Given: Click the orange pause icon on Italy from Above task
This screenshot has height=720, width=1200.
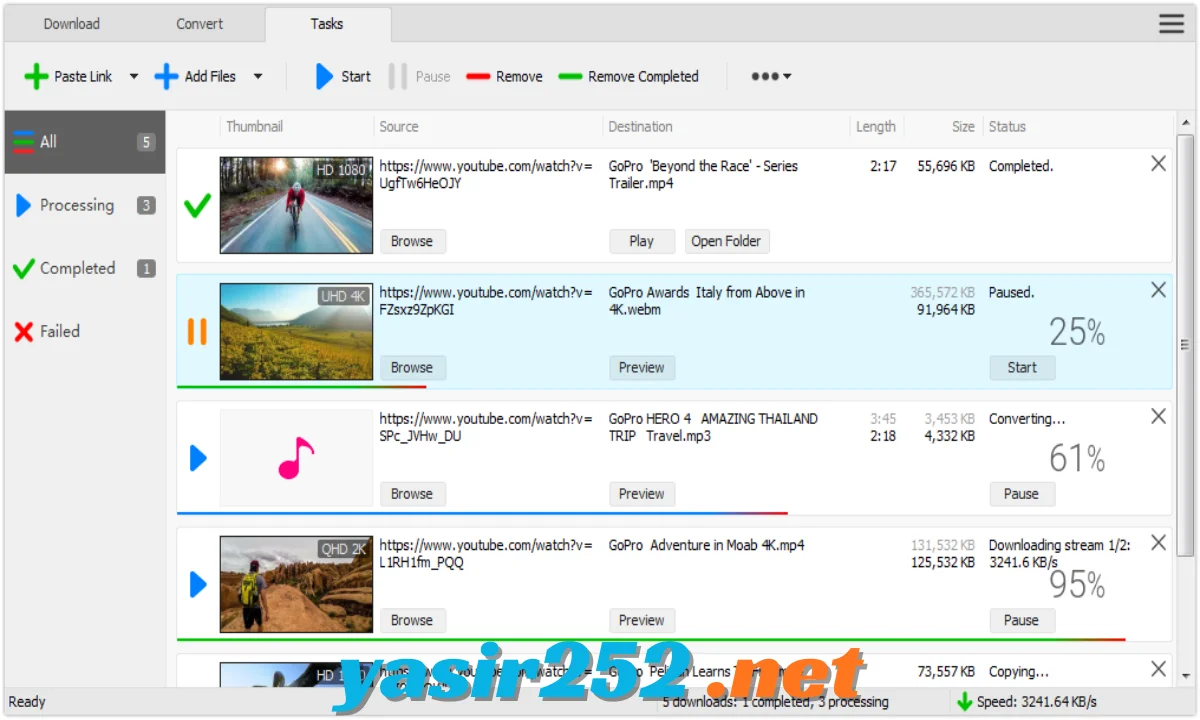Looking at the screenshot, I should pos(197,332).
